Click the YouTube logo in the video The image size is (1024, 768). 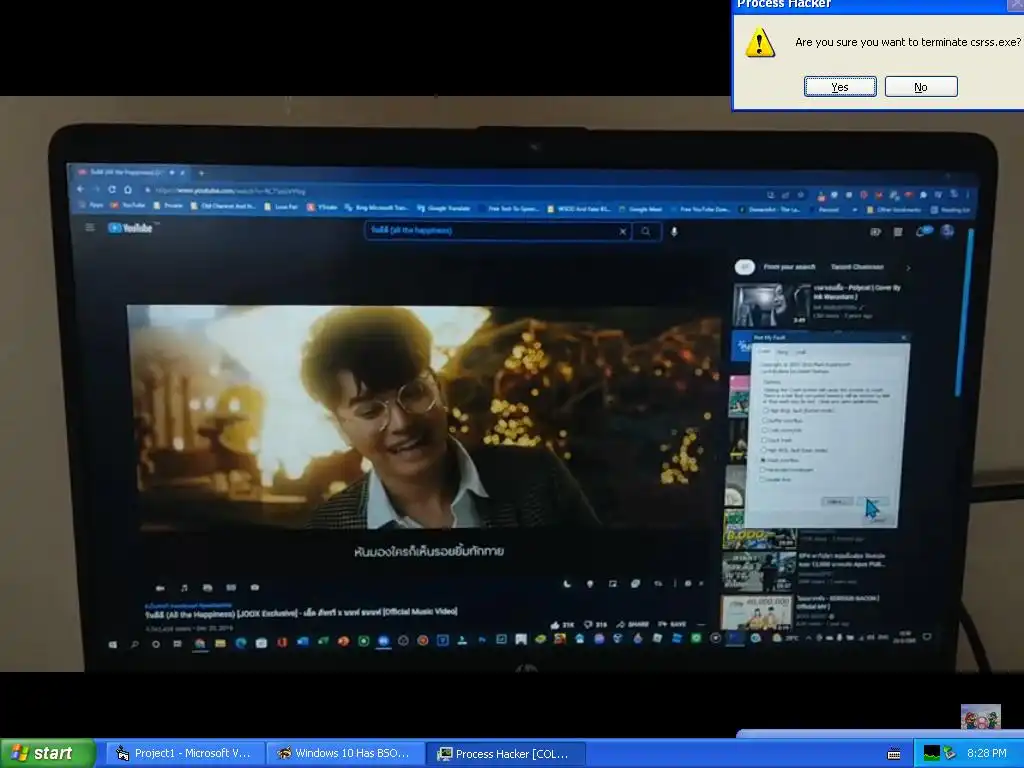click(131, 228)
